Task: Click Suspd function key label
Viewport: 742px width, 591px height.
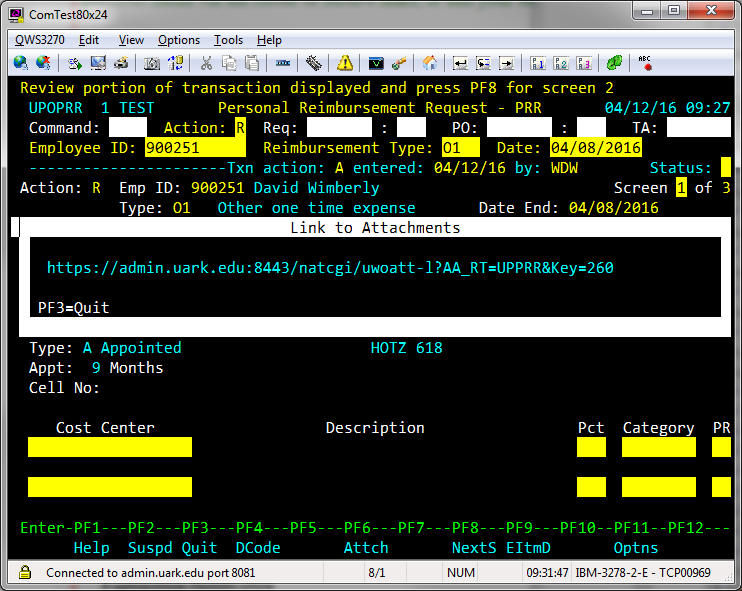Action: click(150, 548)
